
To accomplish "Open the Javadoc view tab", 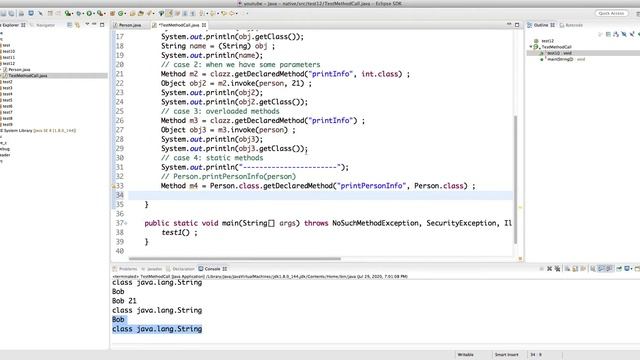I will pos(152,269).
